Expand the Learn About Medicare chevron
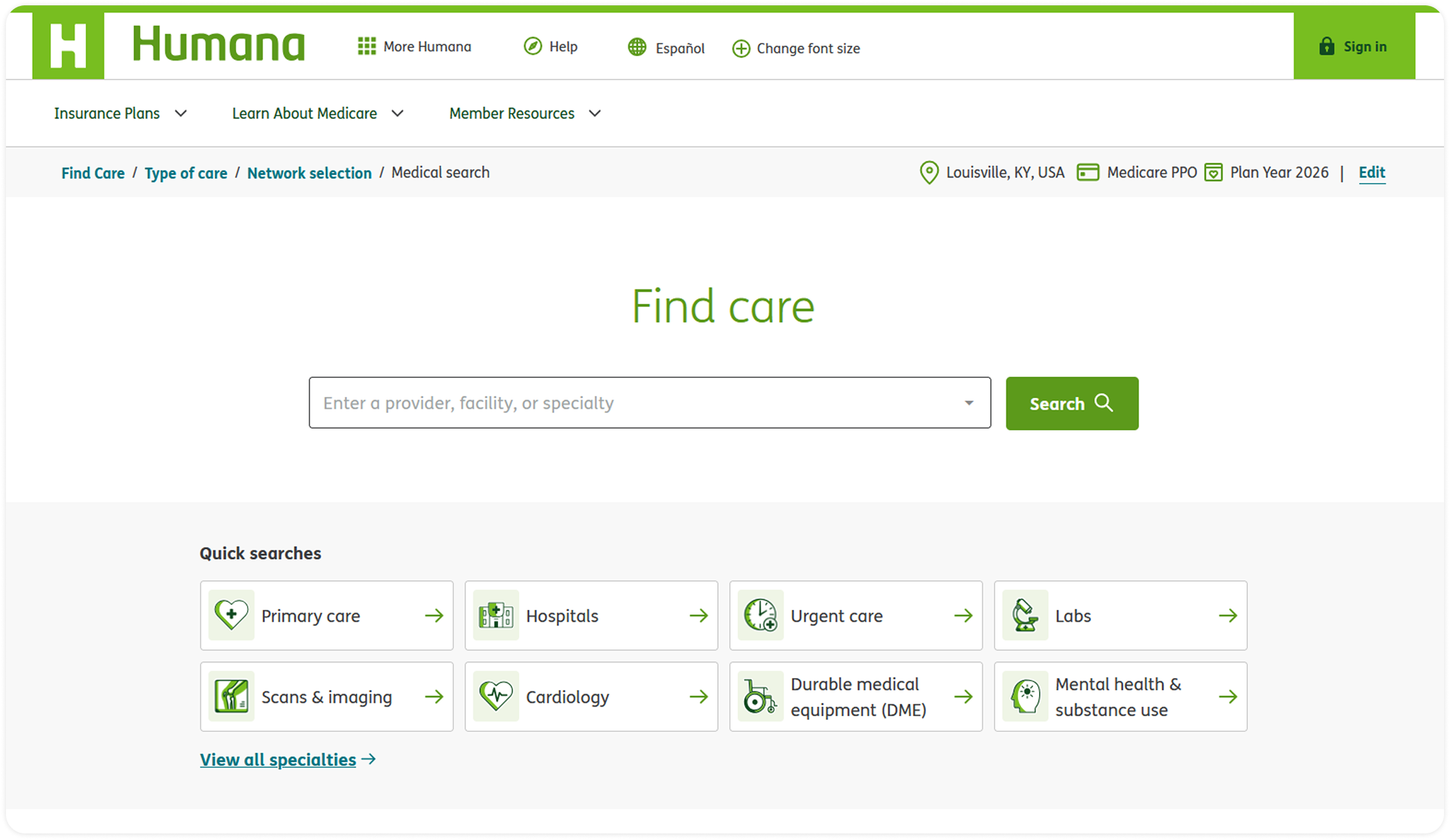The width and height of the screenshot is (1450, 840). click(398, 114)
